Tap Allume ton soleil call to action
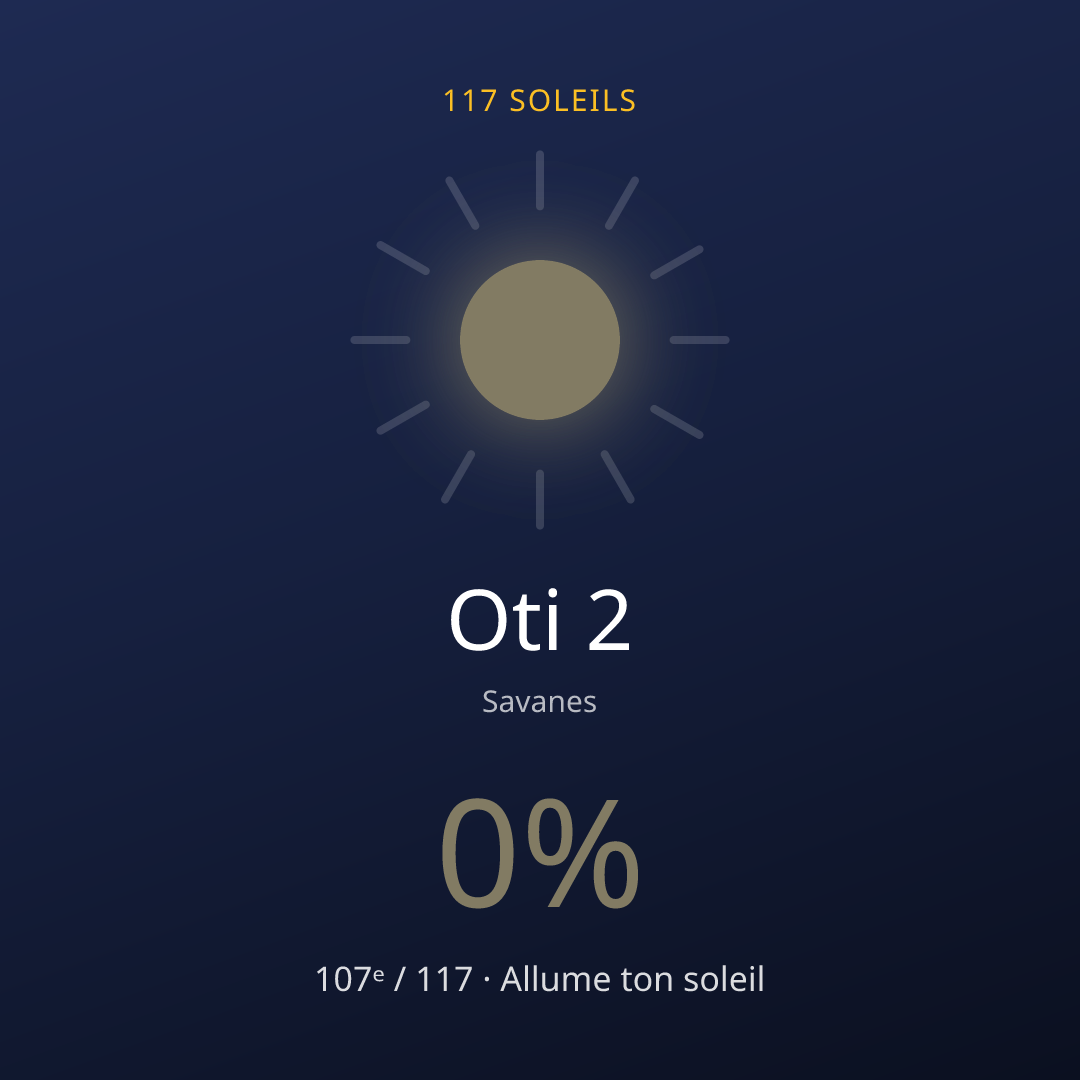The height and width of the screenshot is (1080, 1080). coord(632,979)
